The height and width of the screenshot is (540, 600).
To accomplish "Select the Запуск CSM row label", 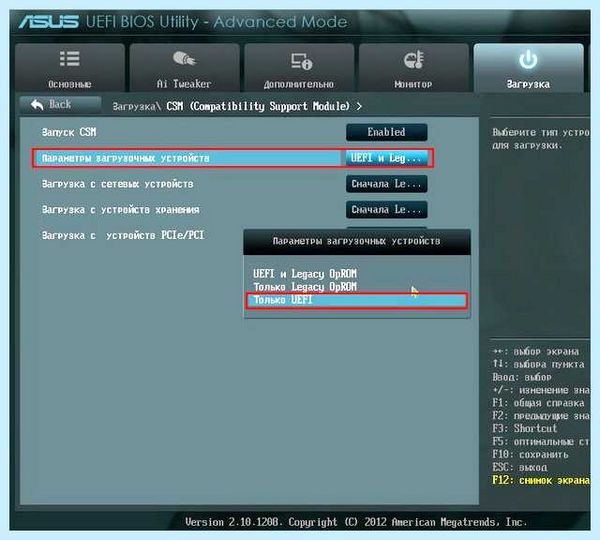I will pos(69,132).
